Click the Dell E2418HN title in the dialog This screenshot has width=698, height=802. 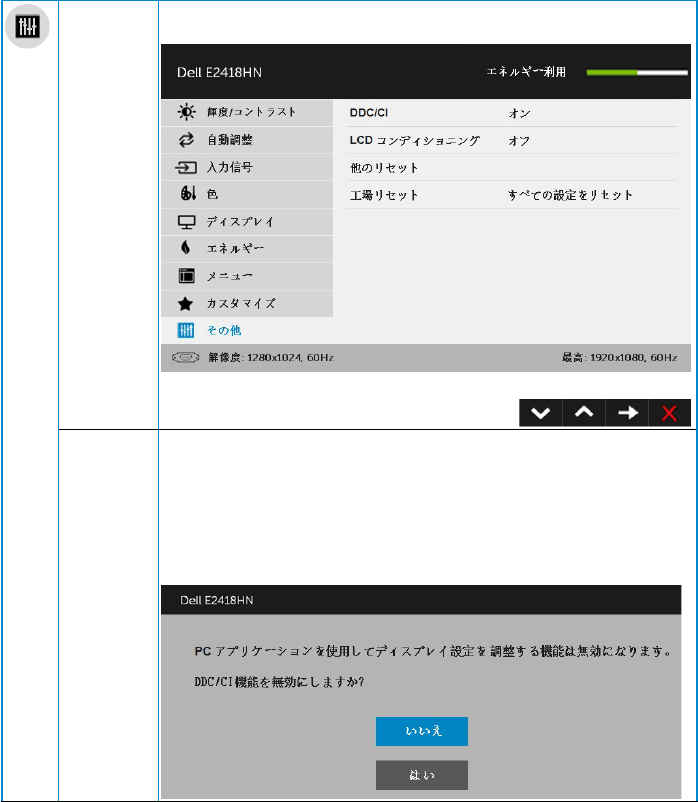(216, 600)
